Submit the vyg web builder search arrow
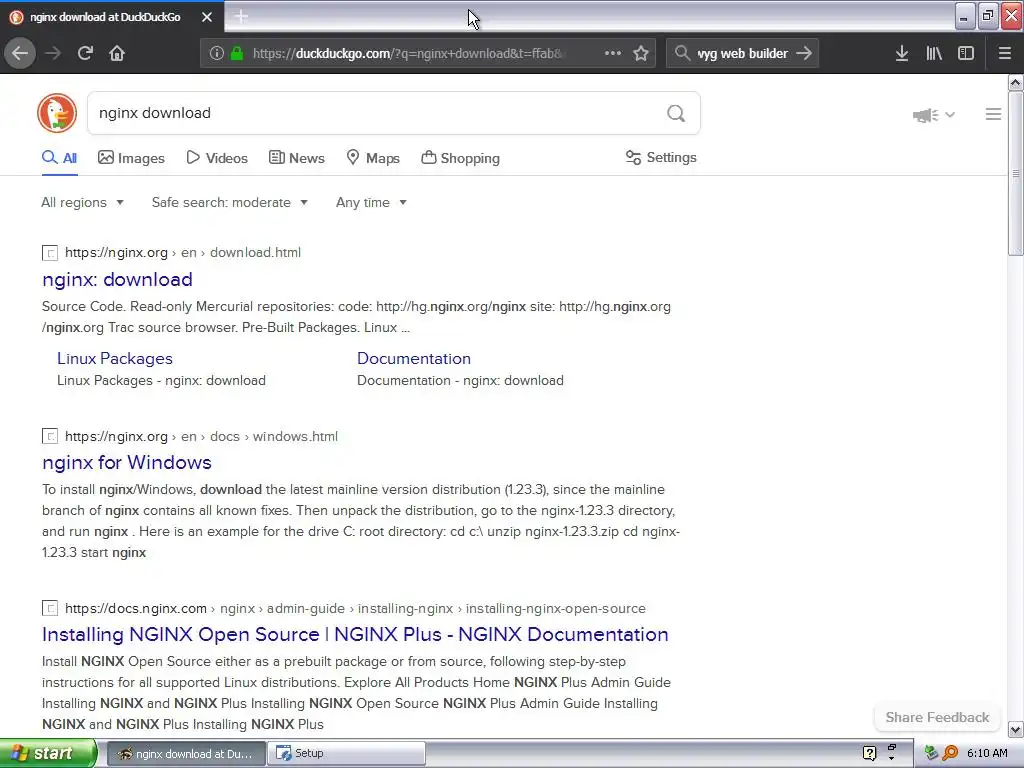The height and width of the screenshot is (768, 1024). click(x=804, y=53)
